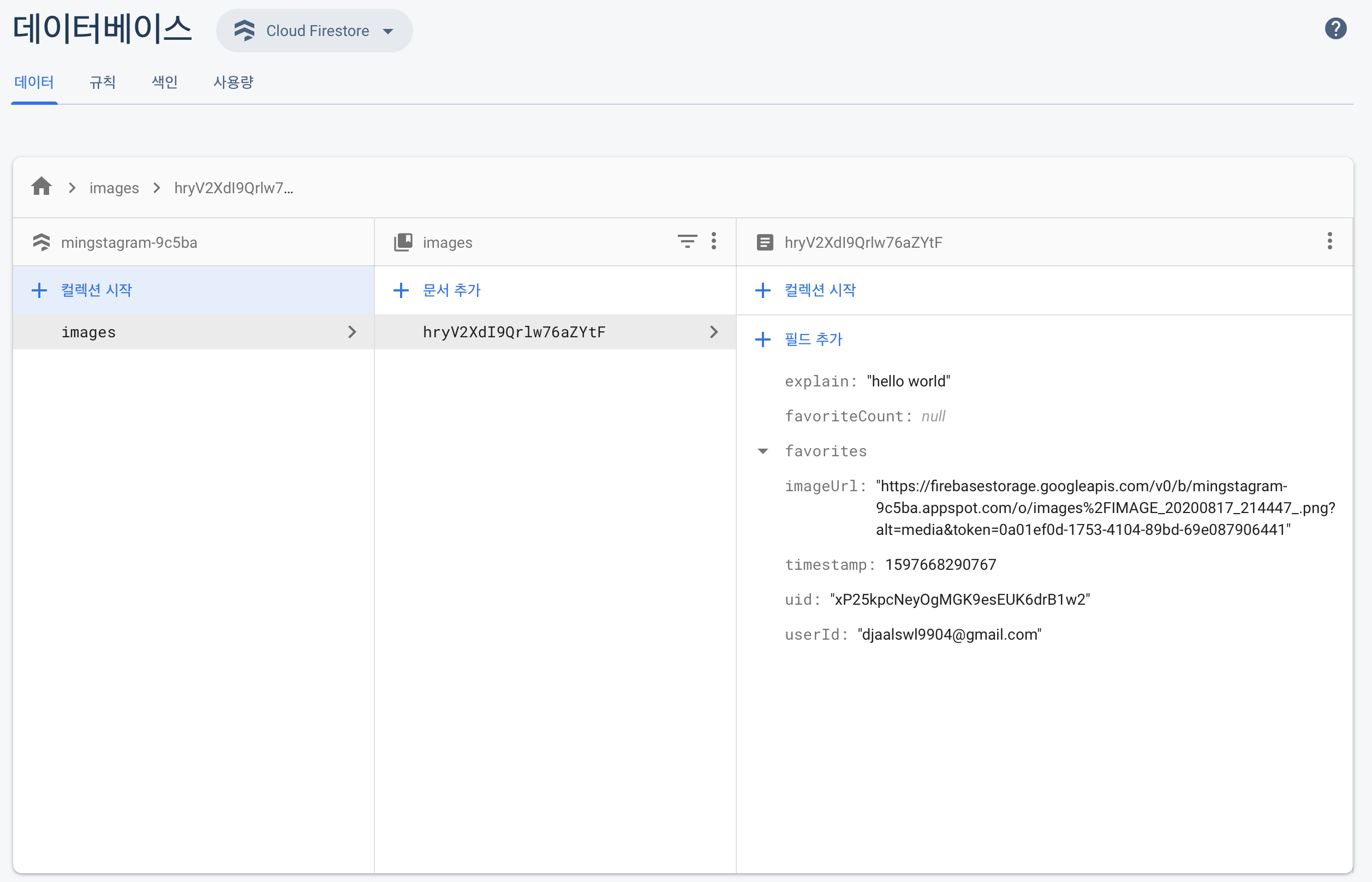Open filter icon in images column
This screenshot has width=1372, height=882.
coord(687,241)
